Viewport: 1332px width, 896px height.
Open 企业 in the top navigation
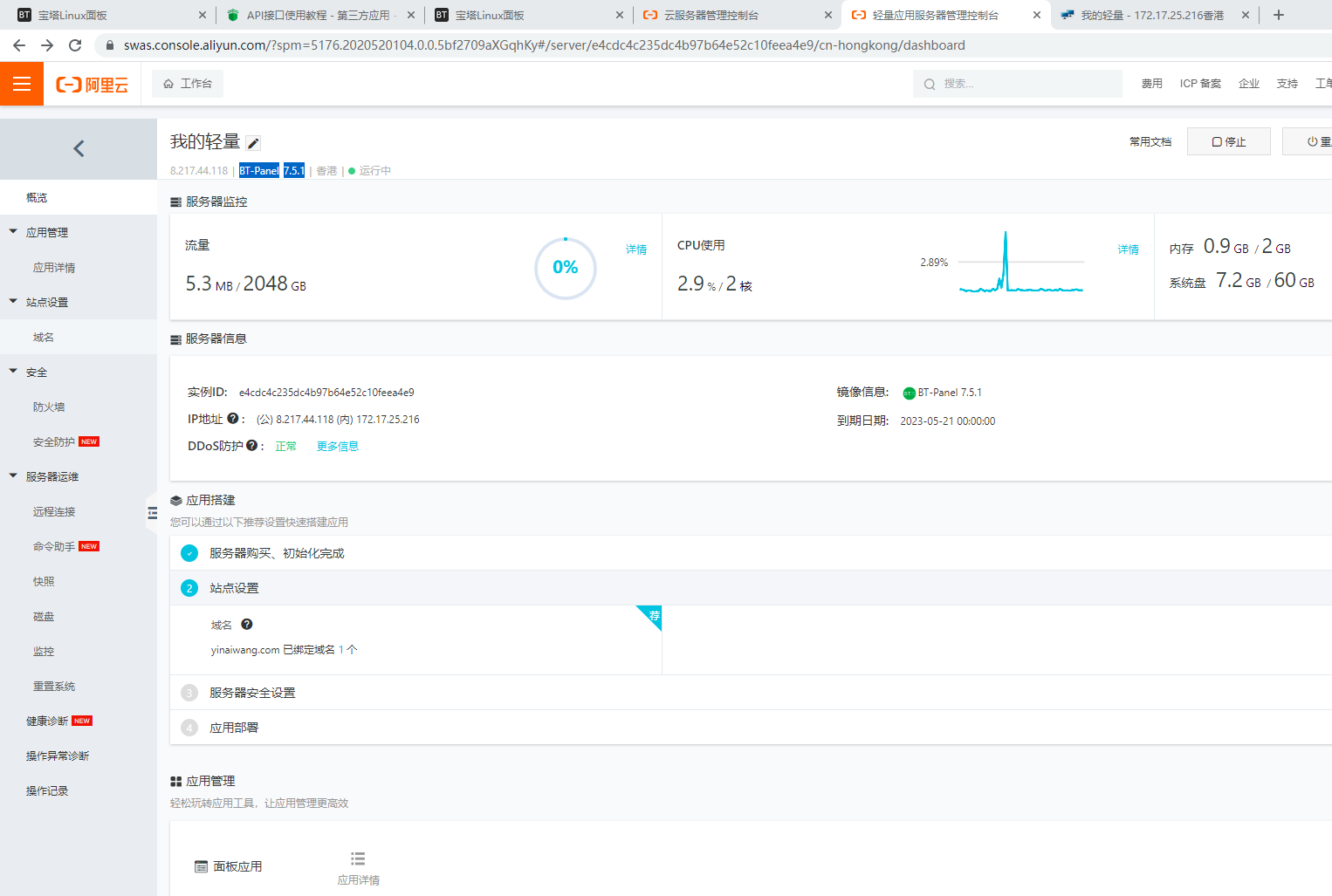1249,84
